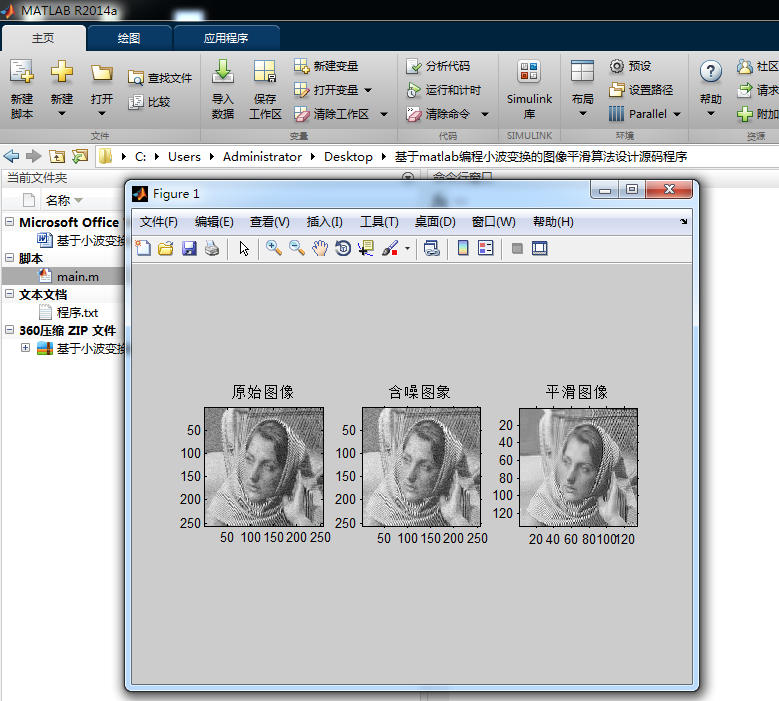Click Find Files (查找文件) icon

tap(135, 78)
